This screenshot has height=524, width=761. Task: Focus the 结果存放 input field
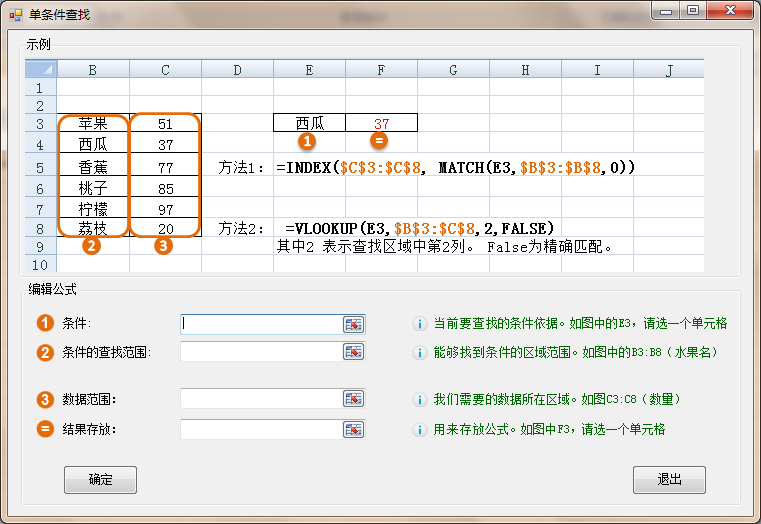click(x=260, y=429)
